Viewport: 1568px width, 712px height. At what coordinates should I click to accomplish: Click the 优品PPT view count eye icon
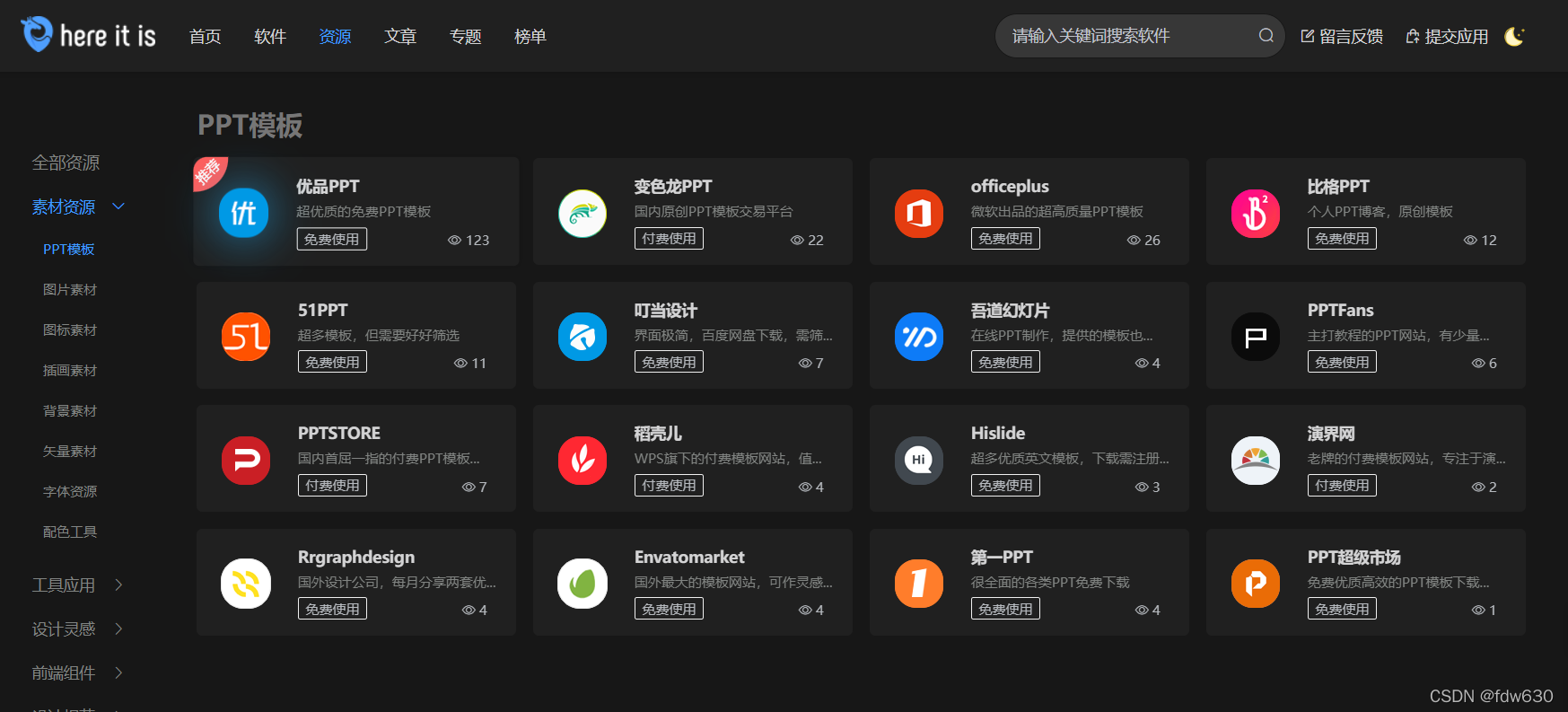[x=454, y=240]
